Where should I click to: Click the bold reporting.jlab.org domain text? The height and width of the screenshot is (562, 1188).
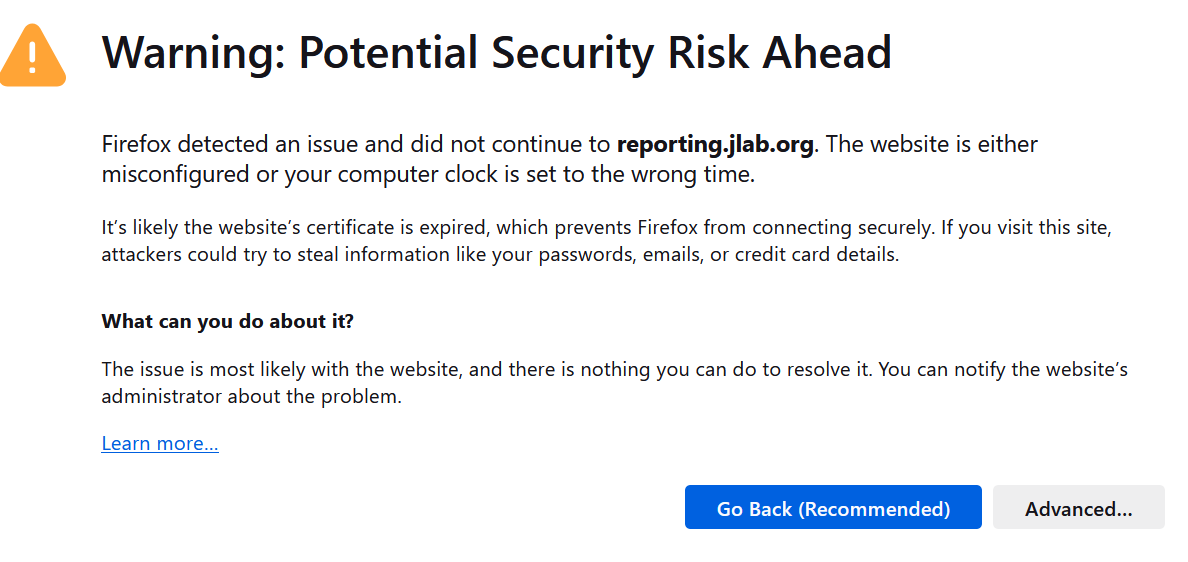714,144
